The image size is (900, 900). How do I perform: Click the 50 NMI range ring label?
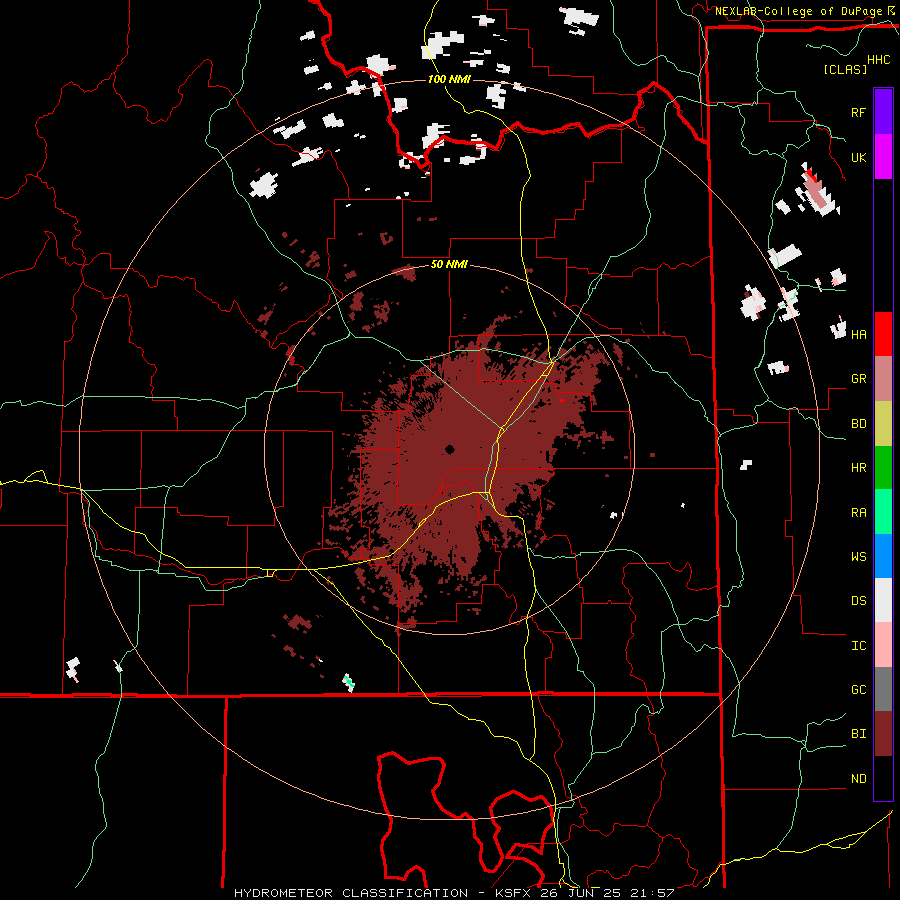[x=449, y=265]
